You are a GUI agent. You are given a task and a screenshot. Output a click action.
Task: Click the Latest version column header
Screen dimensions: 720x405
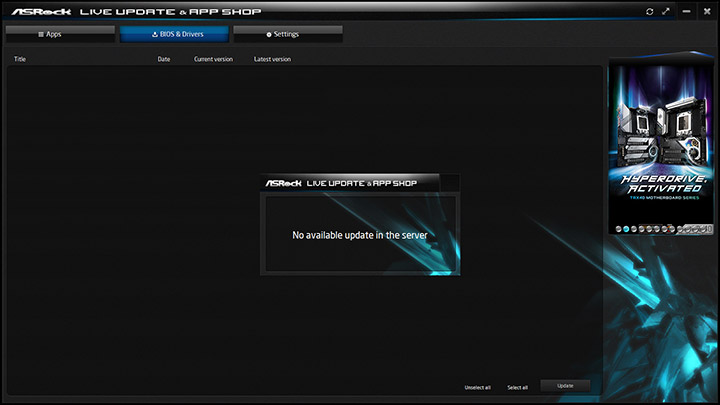point(272,59)
